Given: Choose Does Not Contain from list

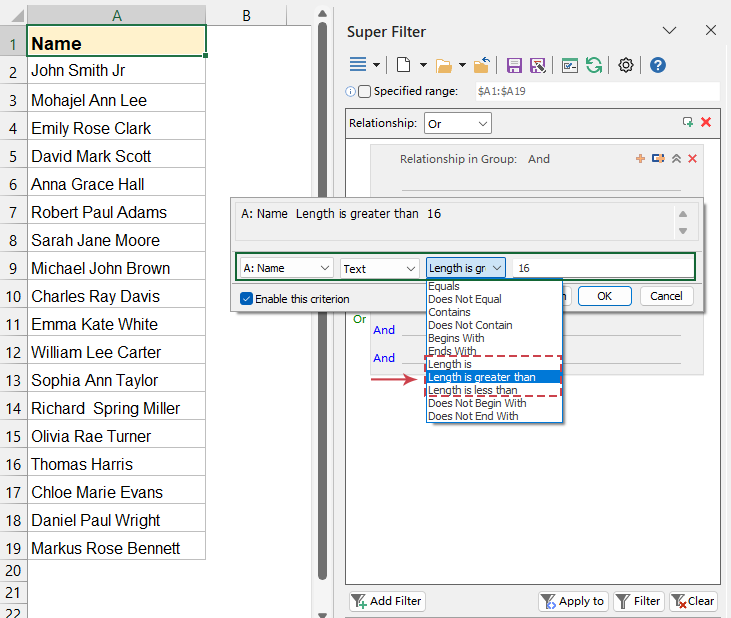Looking at the screenshot, I should [x=470, y=325].
